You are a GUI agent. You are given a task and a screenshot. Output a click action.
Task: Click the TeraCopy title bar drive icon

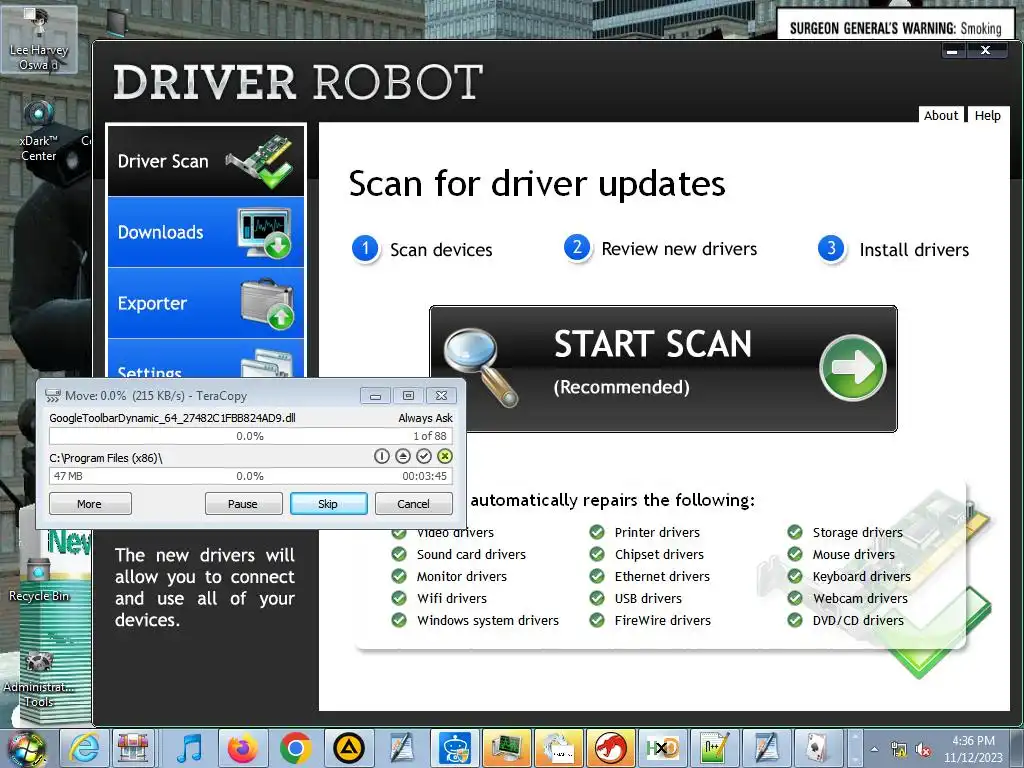(53, 395)
